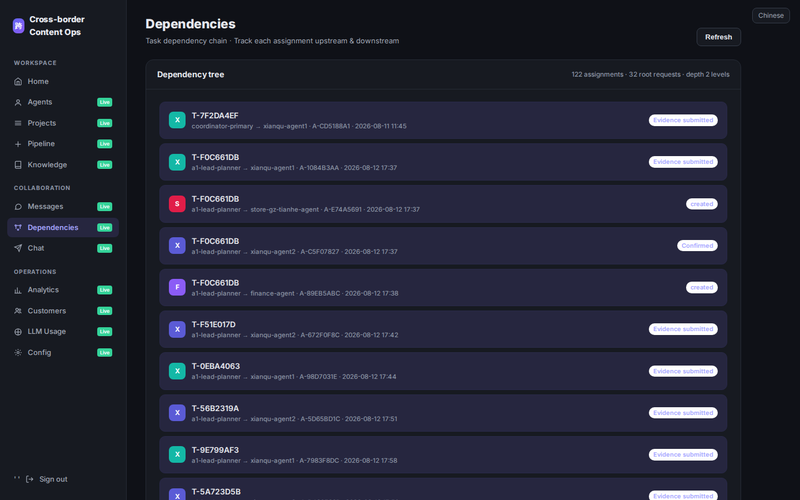Click the Live badge beside Messages
The width and height of the screenshot is (800, 500).
pos(105,207)
